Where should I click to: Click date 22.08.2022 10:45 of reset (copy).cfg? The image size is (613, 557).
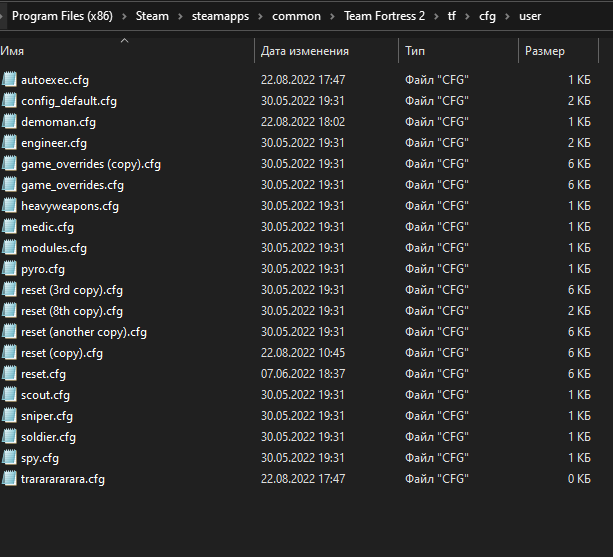point(303,353)
